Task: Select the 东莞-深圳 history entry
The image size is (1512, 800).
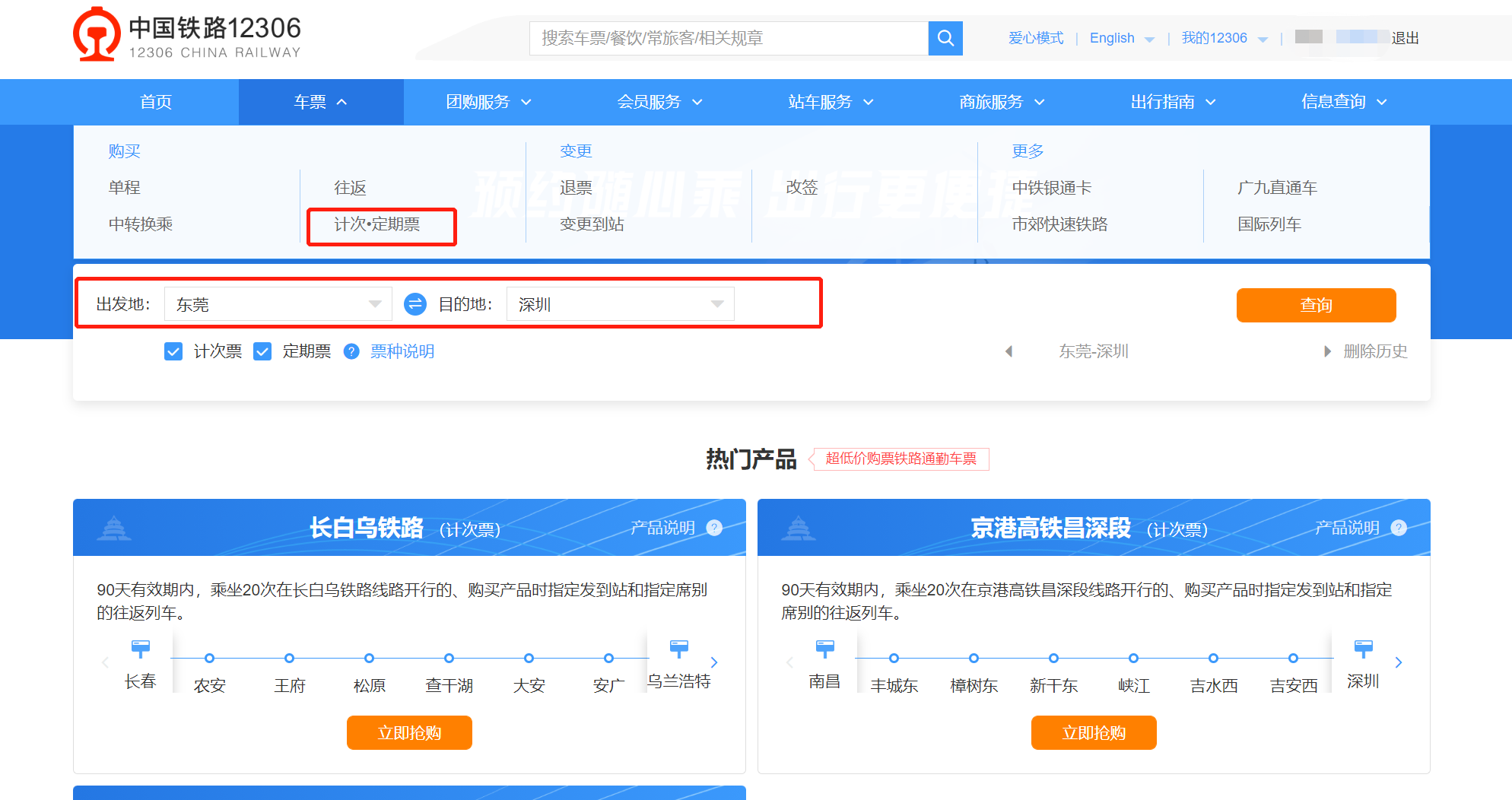Action: [x=1094, y=351]
